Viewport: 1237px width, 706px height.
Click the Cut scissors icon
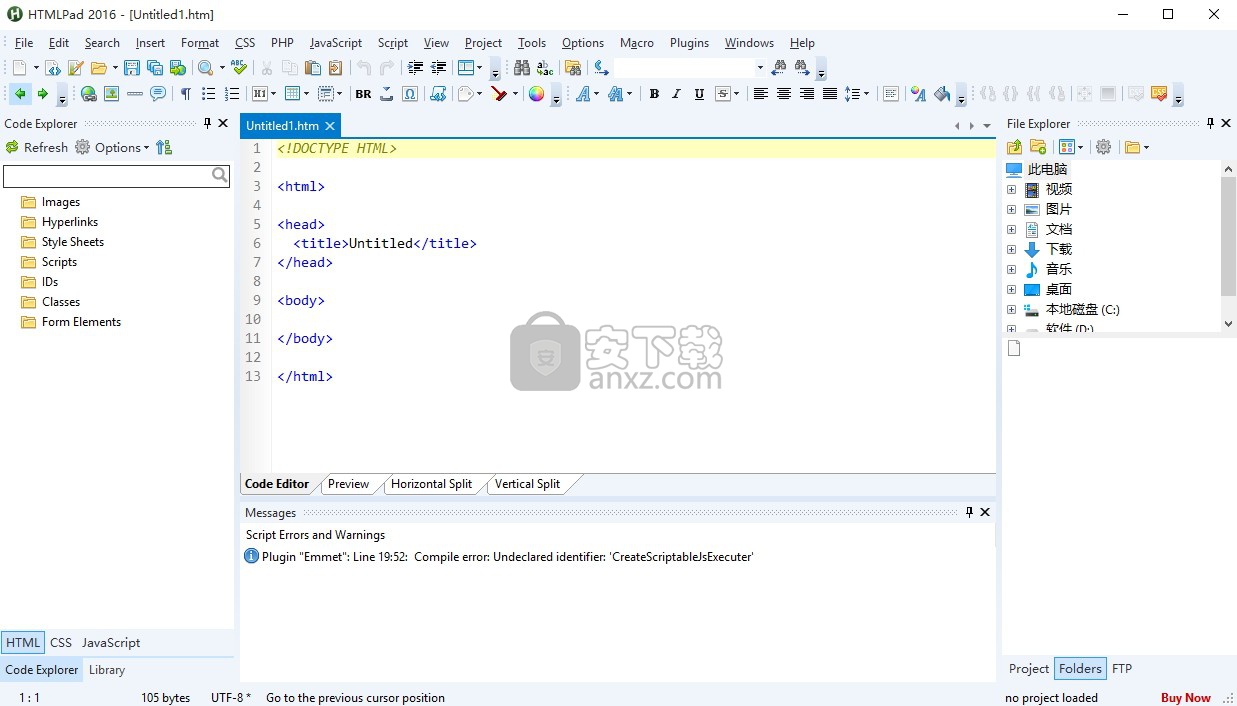266,68
